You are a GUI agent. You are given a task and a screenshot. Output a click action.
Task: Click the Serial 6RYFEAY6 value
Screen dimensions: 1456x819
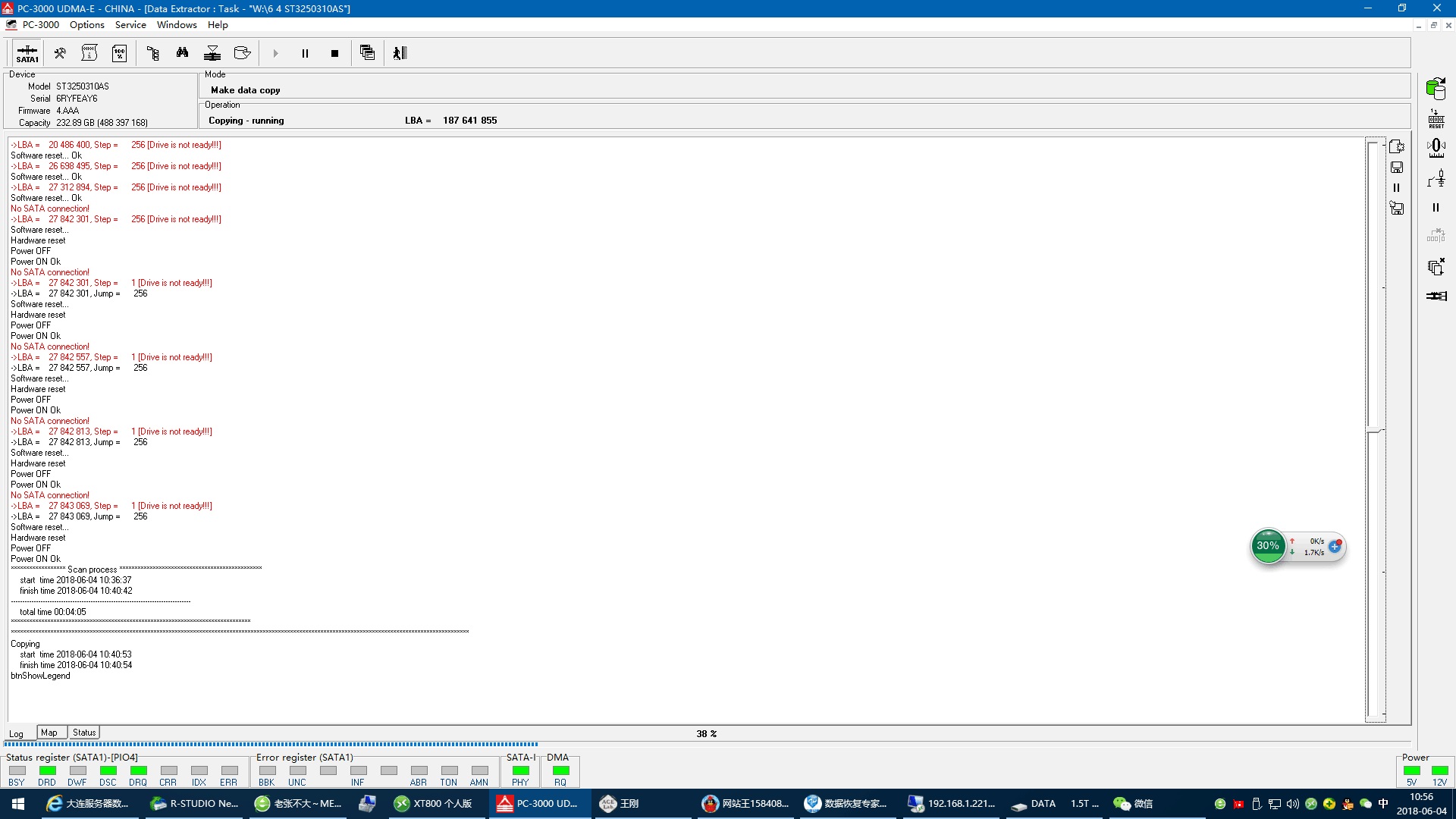(x=77, y=99)
